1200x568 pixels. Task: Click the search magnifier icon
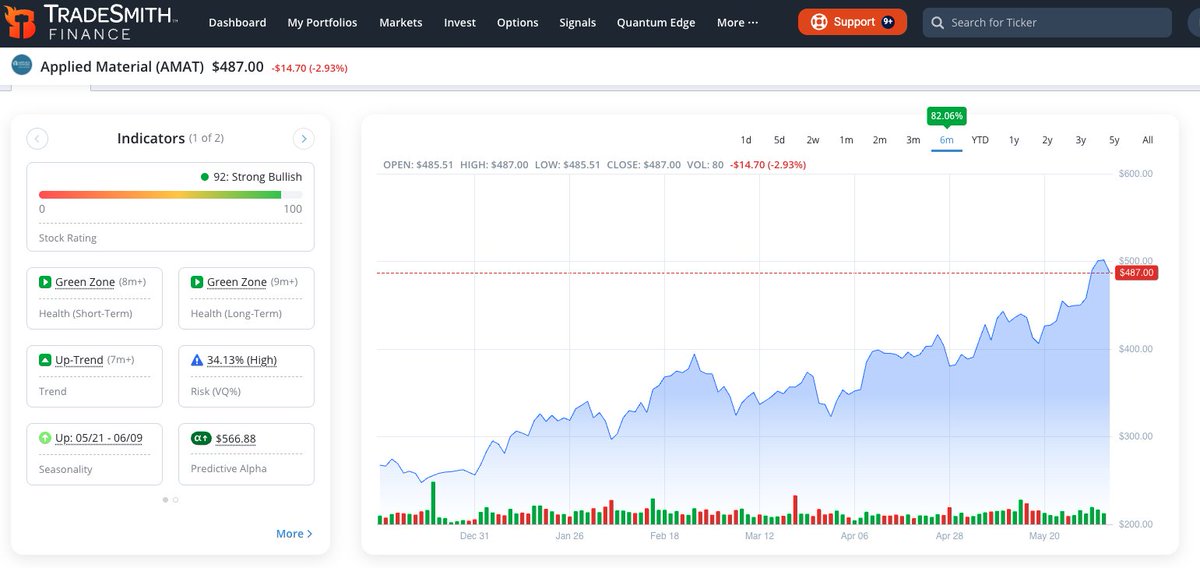pyautogui.click(x=937, y=22)
